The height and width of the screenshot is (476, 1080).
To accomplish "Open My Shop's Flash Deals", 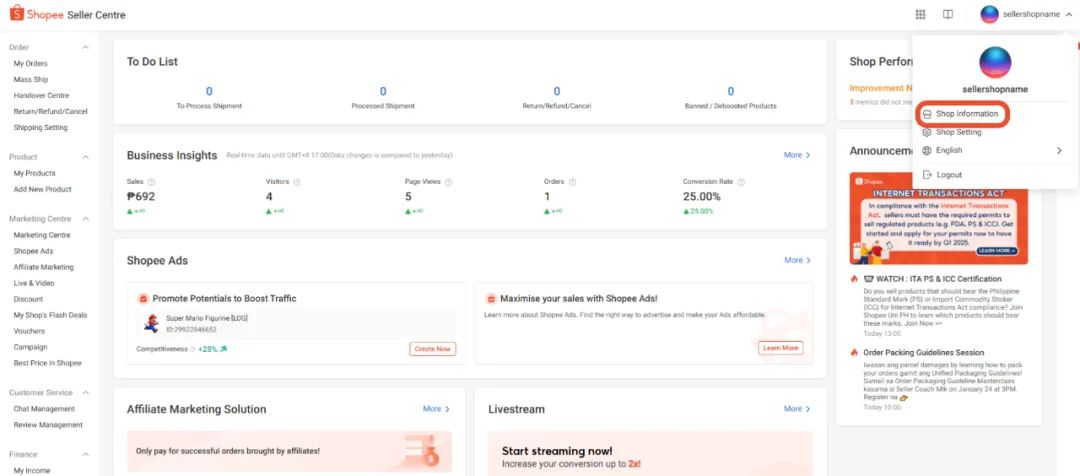I will [x=50, y=315].
